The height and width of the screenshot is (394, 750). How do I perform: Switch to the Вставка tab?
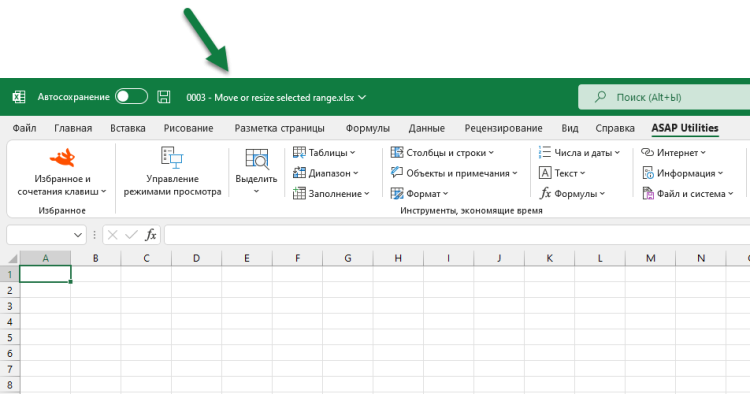[x=128, y=128]
